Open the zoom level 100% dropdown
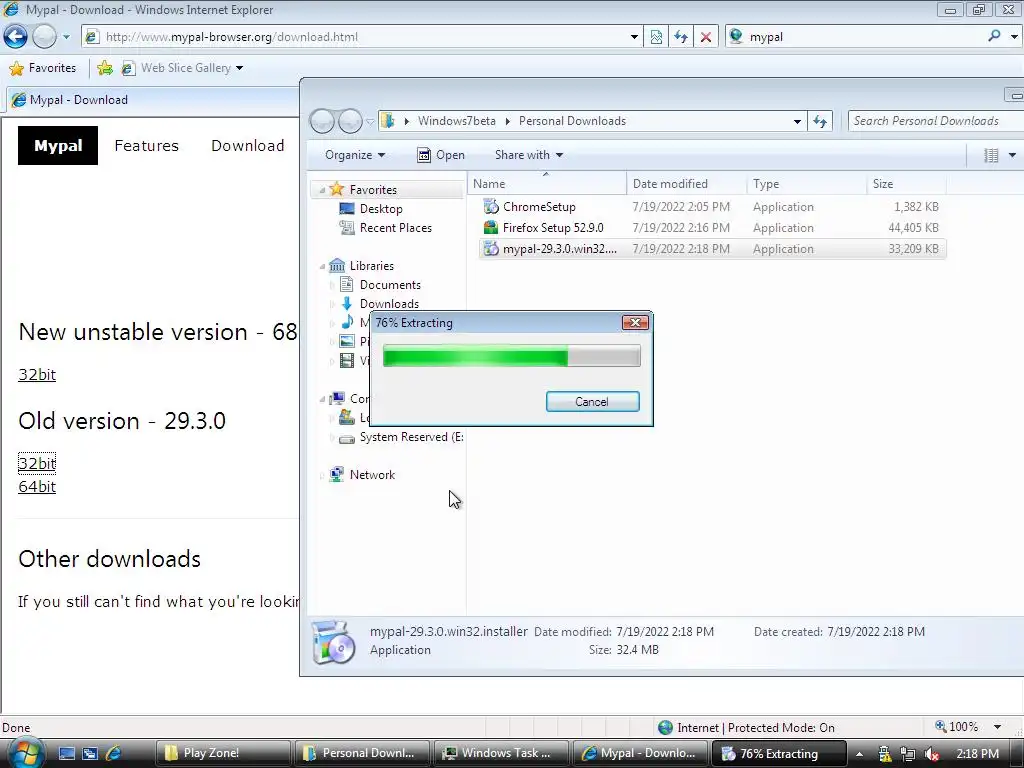The width and height of the screenshot is (1024, 768). click(x=997, y=727)
